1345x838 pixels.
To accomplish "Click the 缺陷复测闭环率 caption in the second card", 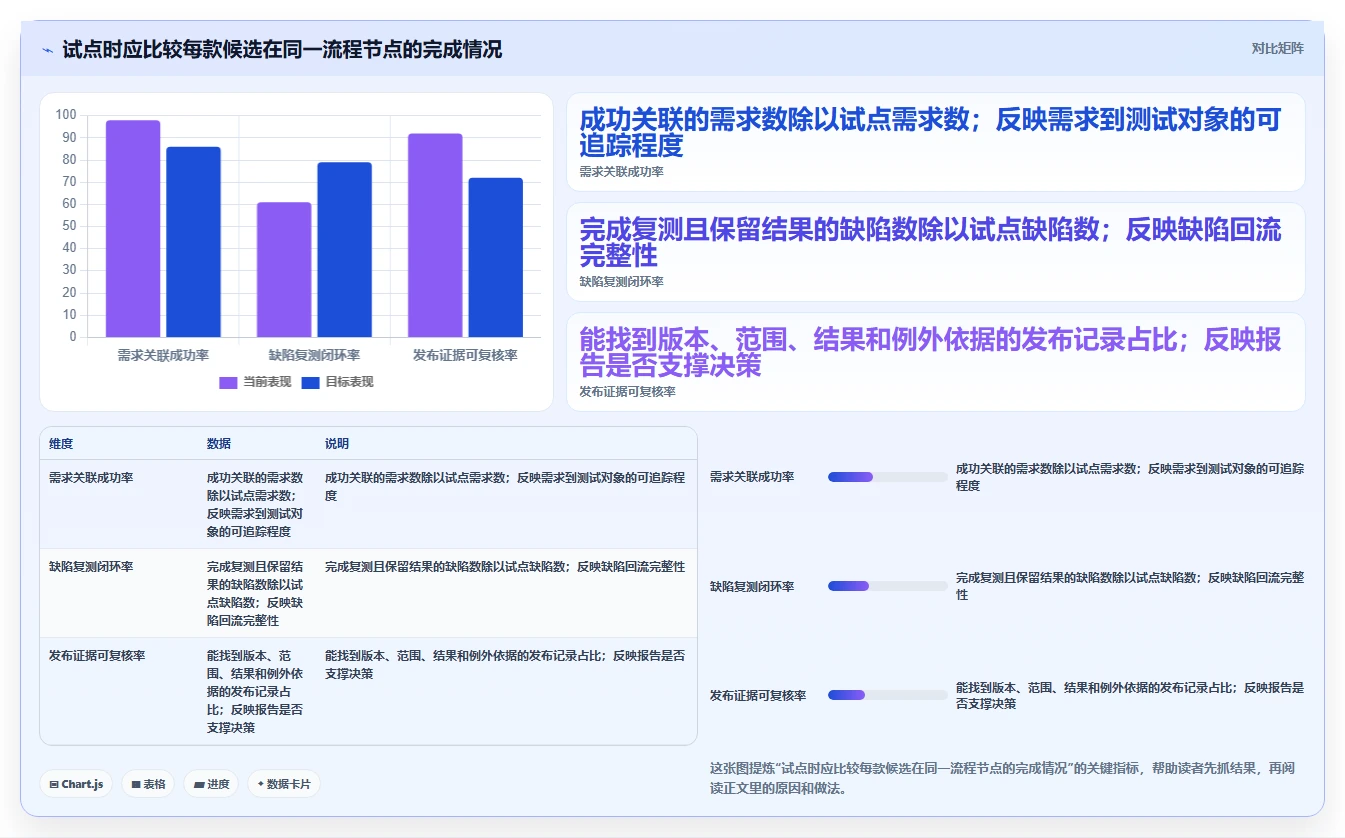I will (621, 282).
